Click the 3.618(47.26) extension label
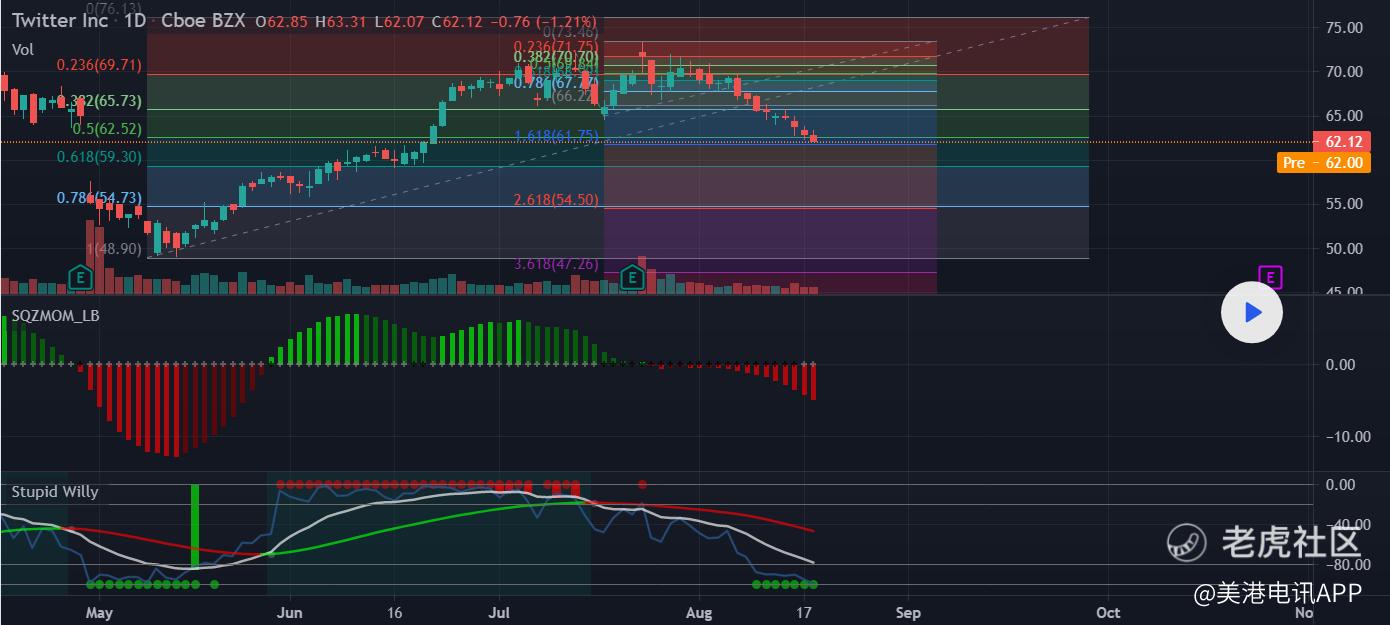Image resolution: width=1390 pixels, height=625 pixels. pyautogui.click(x=556, y=264)
